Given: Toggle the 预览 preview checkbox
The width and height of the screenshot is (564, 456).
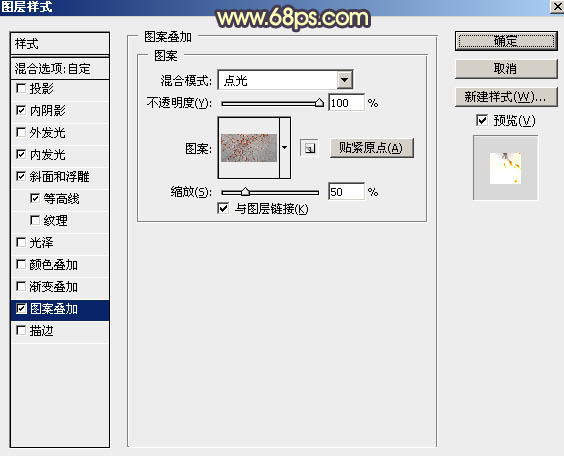Looking at the screenshot, I should point(482,120).
